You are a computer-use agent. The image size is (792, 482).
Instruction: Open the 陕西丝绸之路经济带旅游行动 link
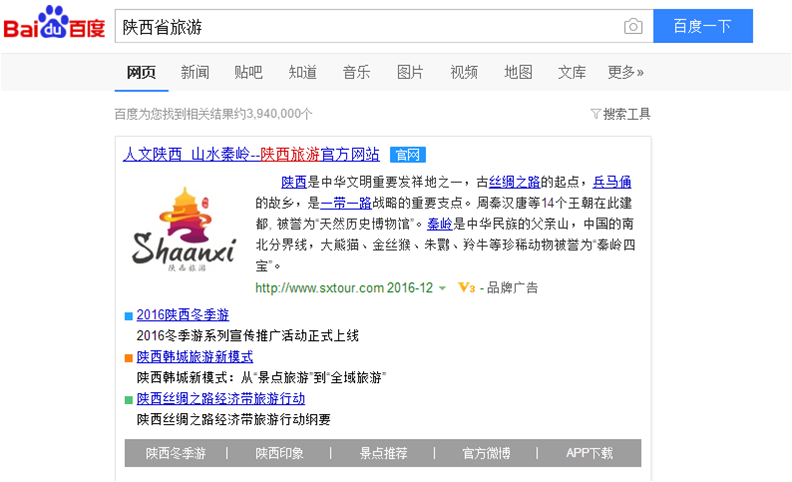(x=221, y=399)
